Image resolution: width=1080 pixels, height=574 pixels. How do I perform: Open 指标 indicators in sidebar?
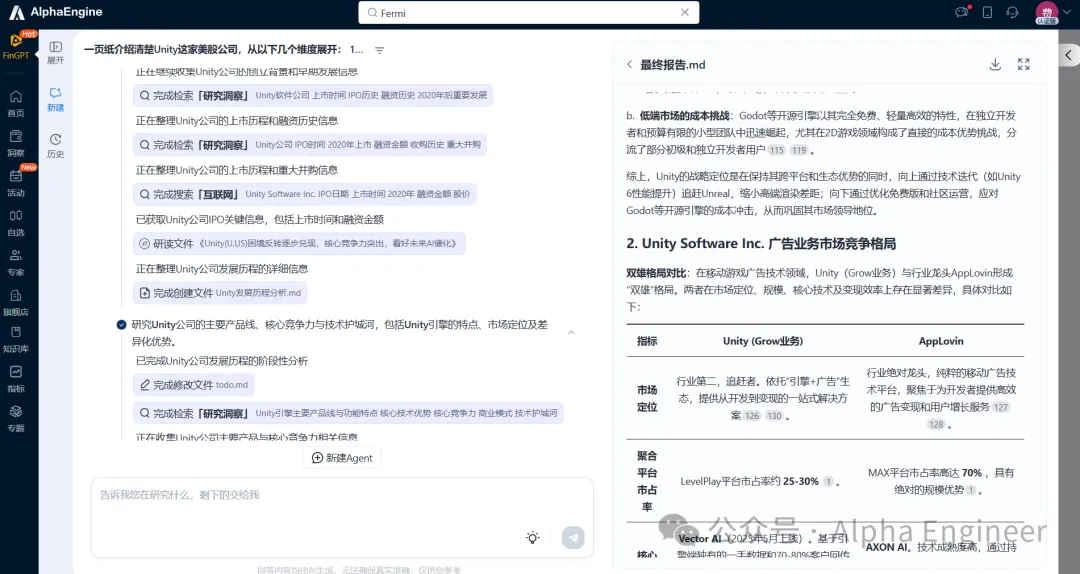(x=16, y=379)
